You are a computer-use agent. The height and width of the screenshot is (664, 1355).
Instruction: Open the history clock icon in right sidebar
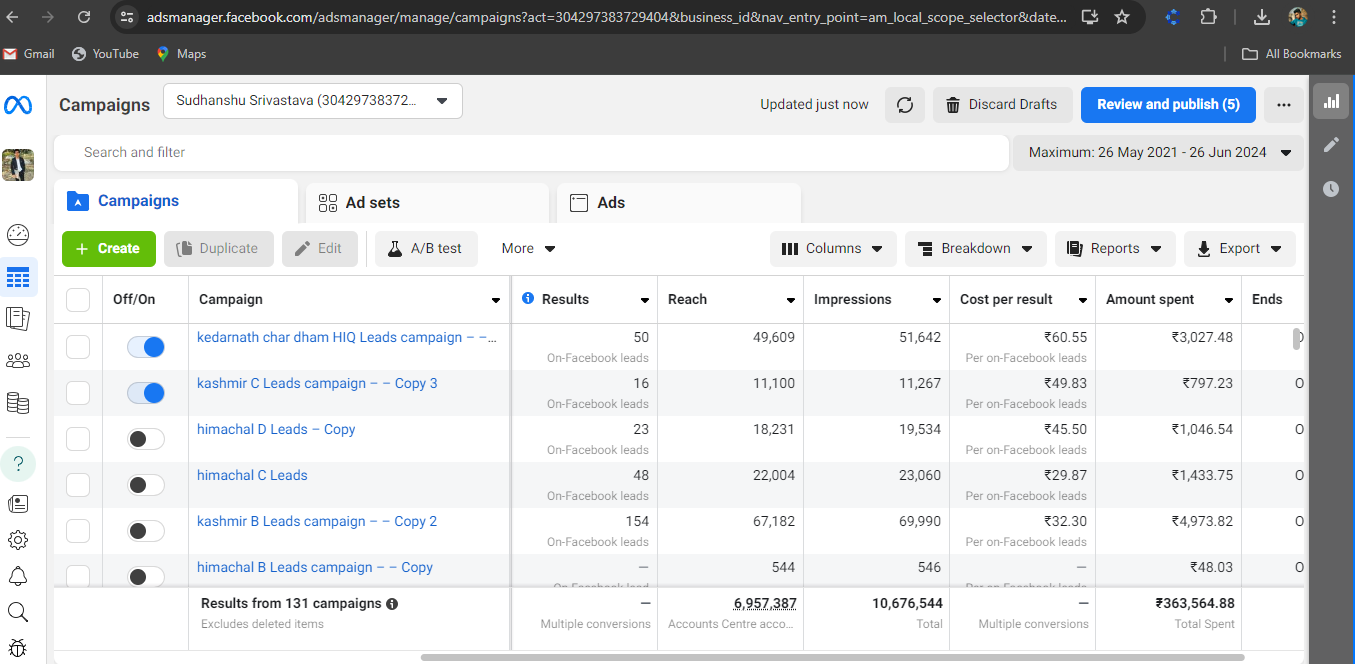pyautogui.click(x=1330, y=188)
